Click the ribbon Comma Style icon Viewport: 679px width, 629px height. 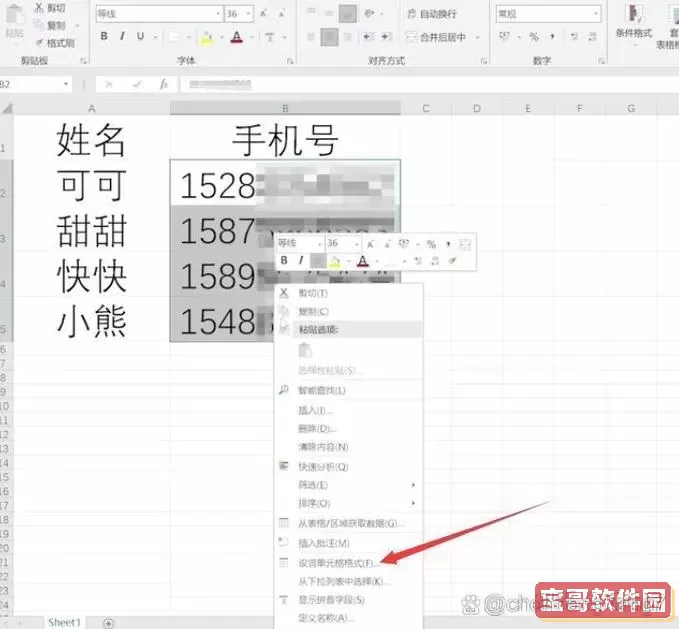(552, 37)
